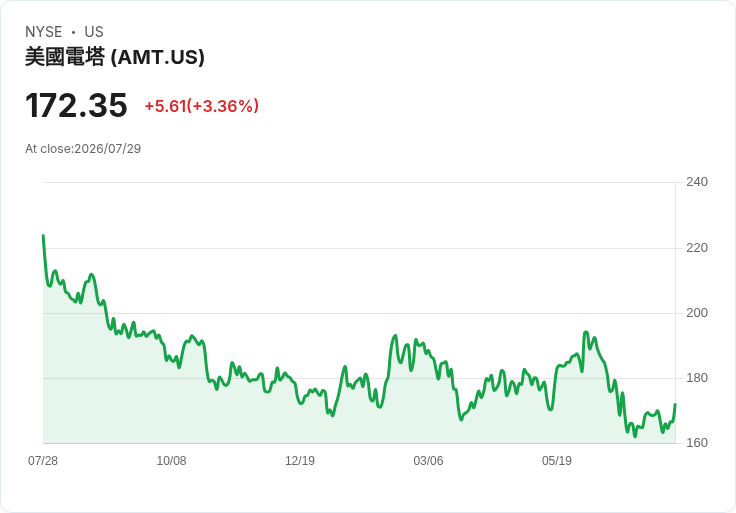Click the At close date text

(83, 149)
